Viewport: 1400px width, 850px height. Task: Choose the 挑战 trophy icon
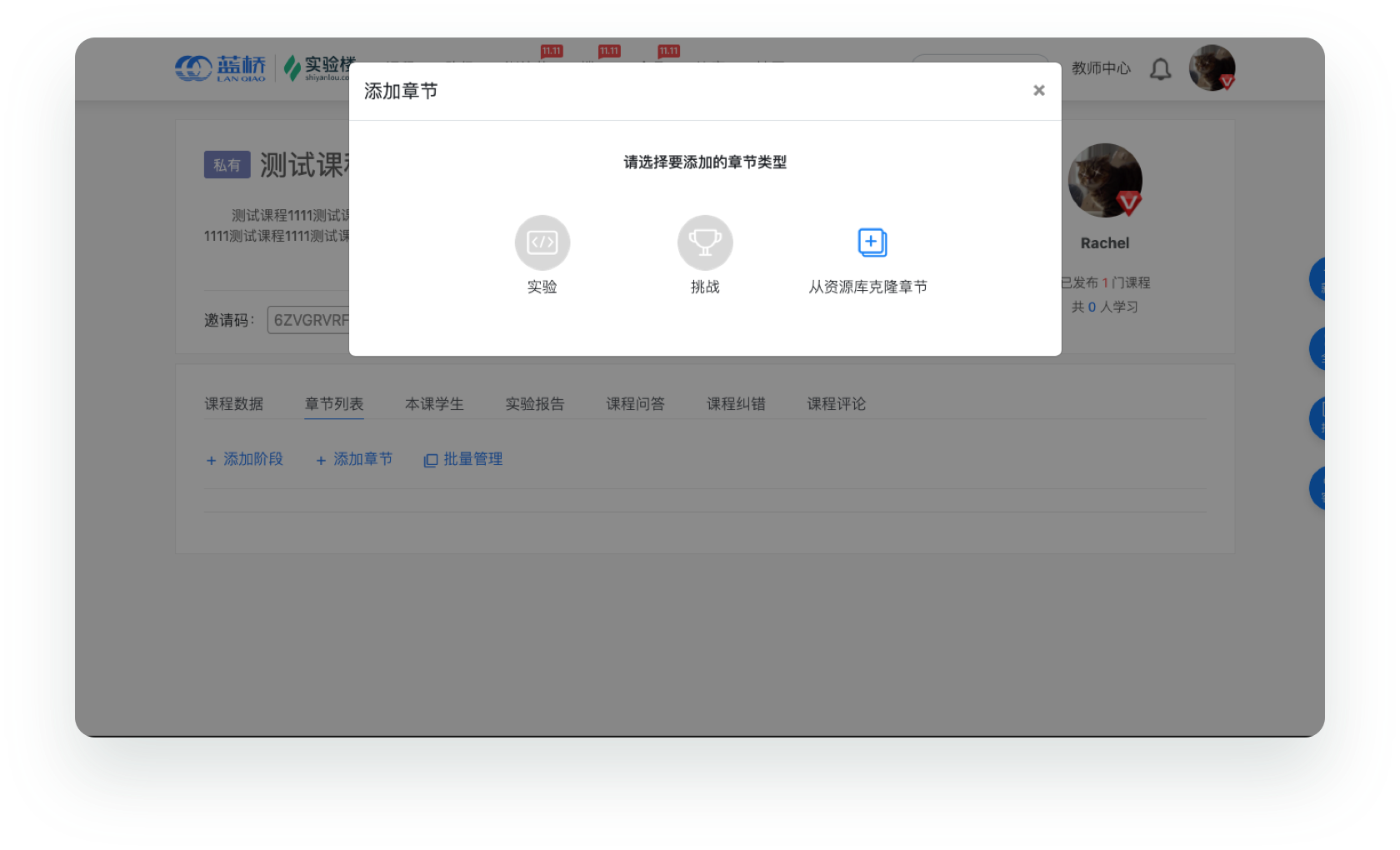coord(705,242)
